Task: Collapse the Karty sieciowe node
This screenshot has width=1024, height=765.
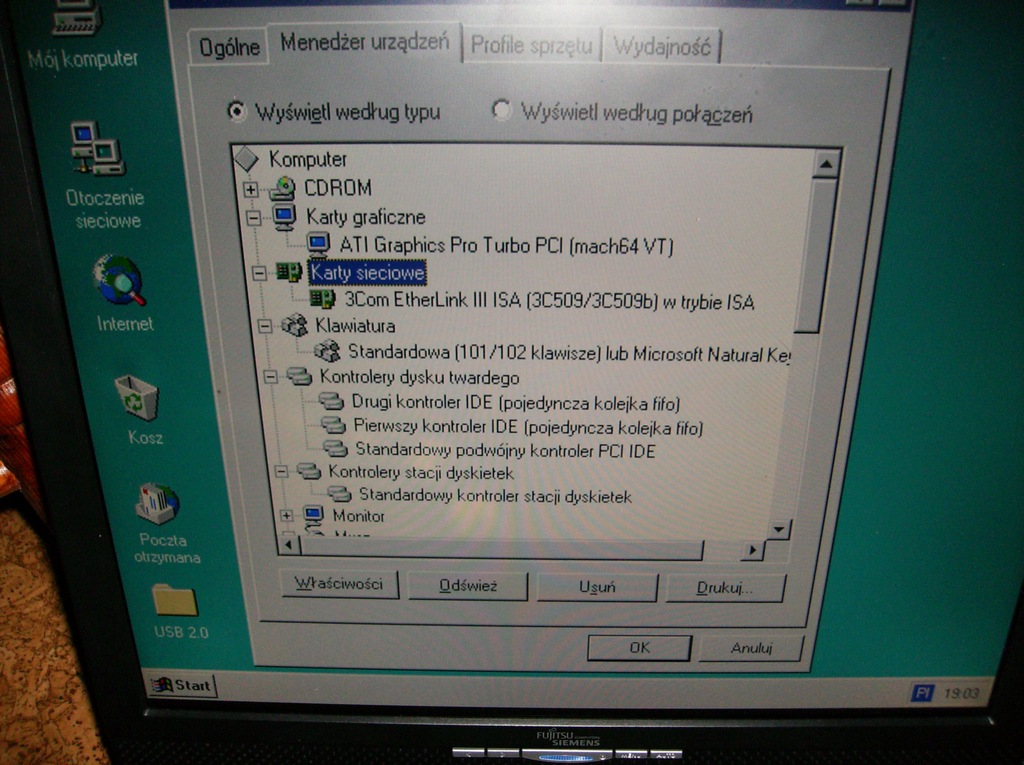Action: (x=259, y=272)
